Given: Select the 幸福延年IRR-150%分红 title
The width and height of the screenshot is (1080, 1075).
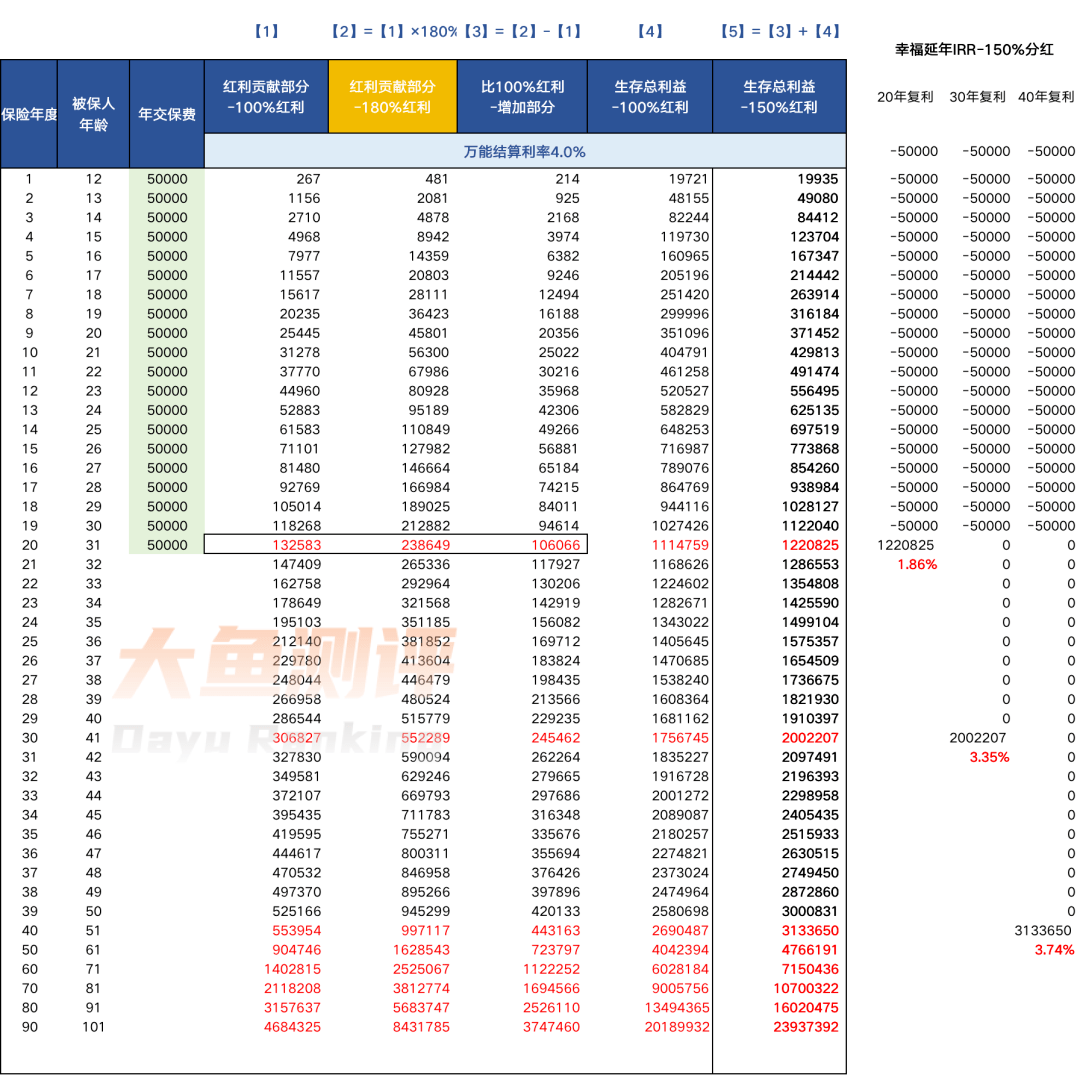Looking at the screenshot, I should click(974, 50).
